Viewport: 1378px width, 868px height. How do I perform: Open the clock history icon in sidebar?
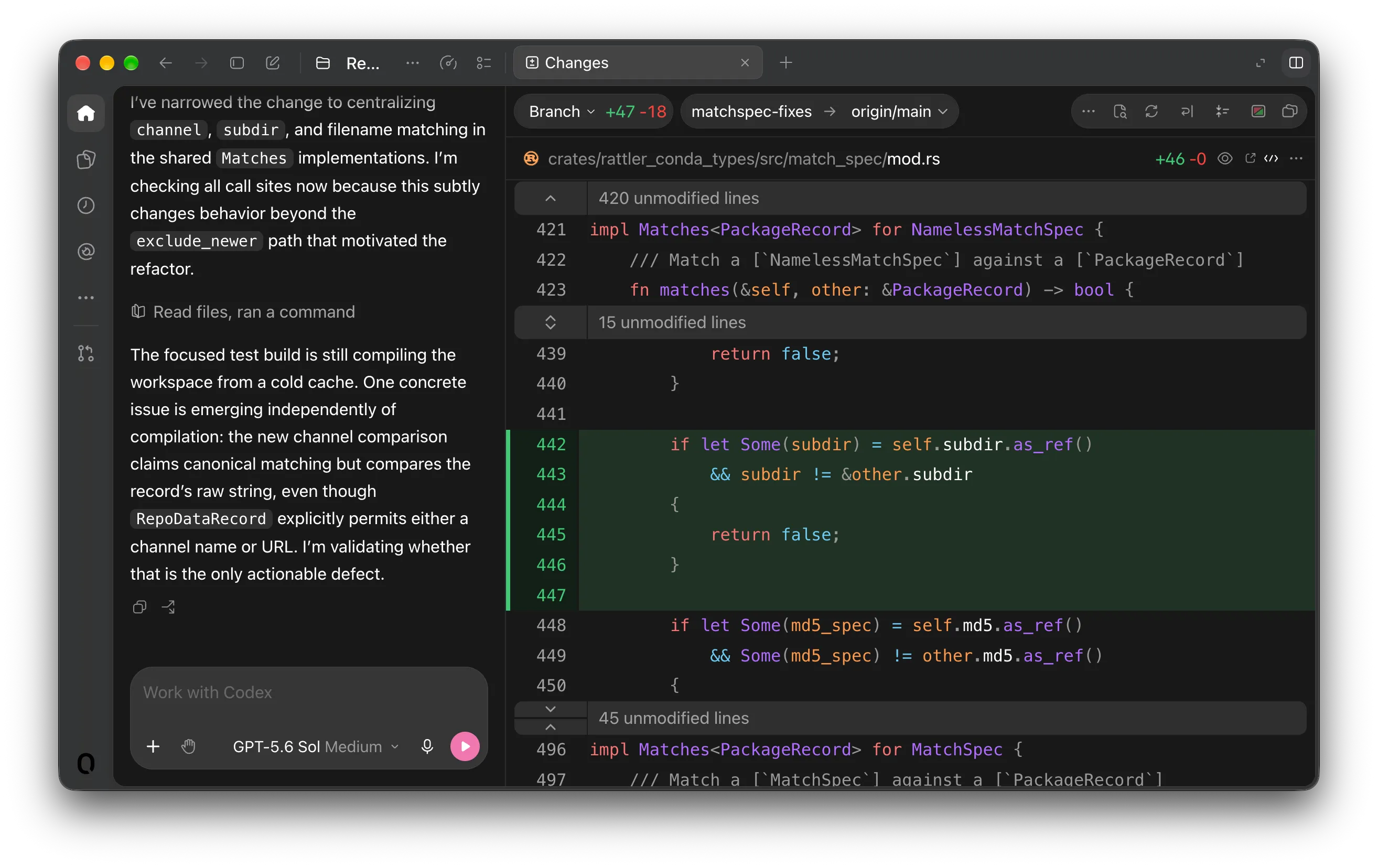click(86, 205)
